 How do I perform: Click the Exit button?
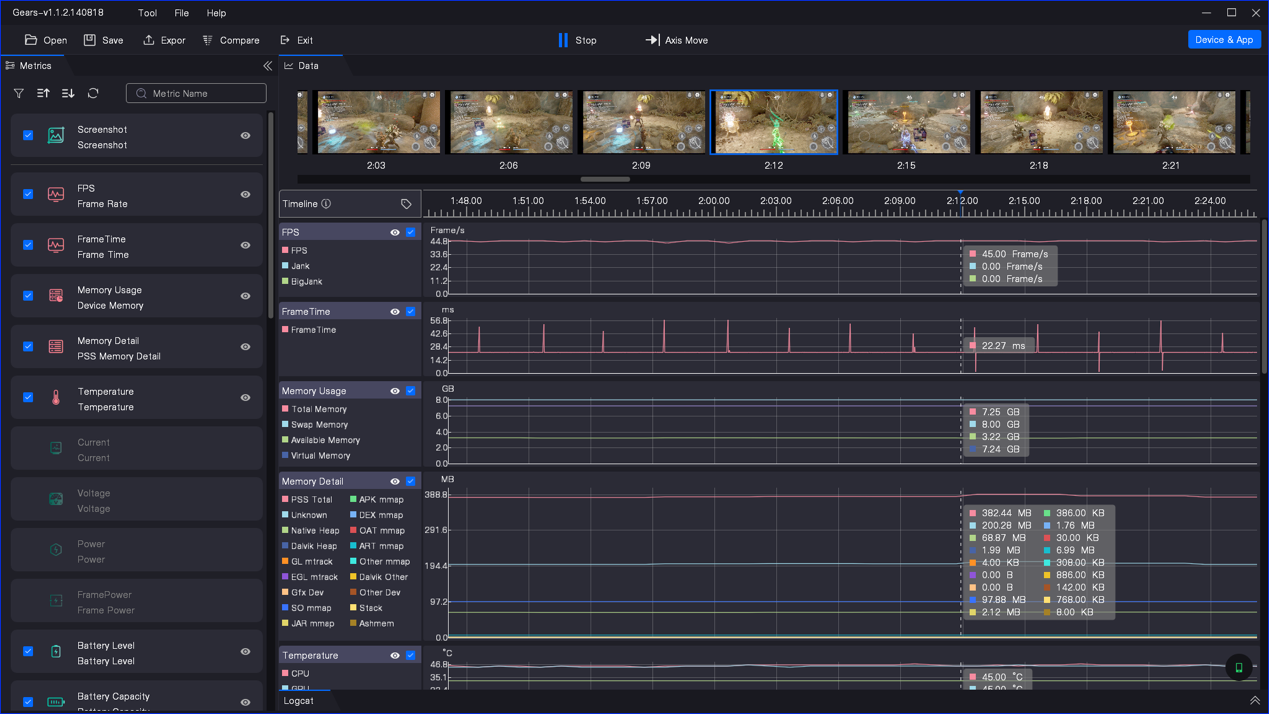point(296,40)
